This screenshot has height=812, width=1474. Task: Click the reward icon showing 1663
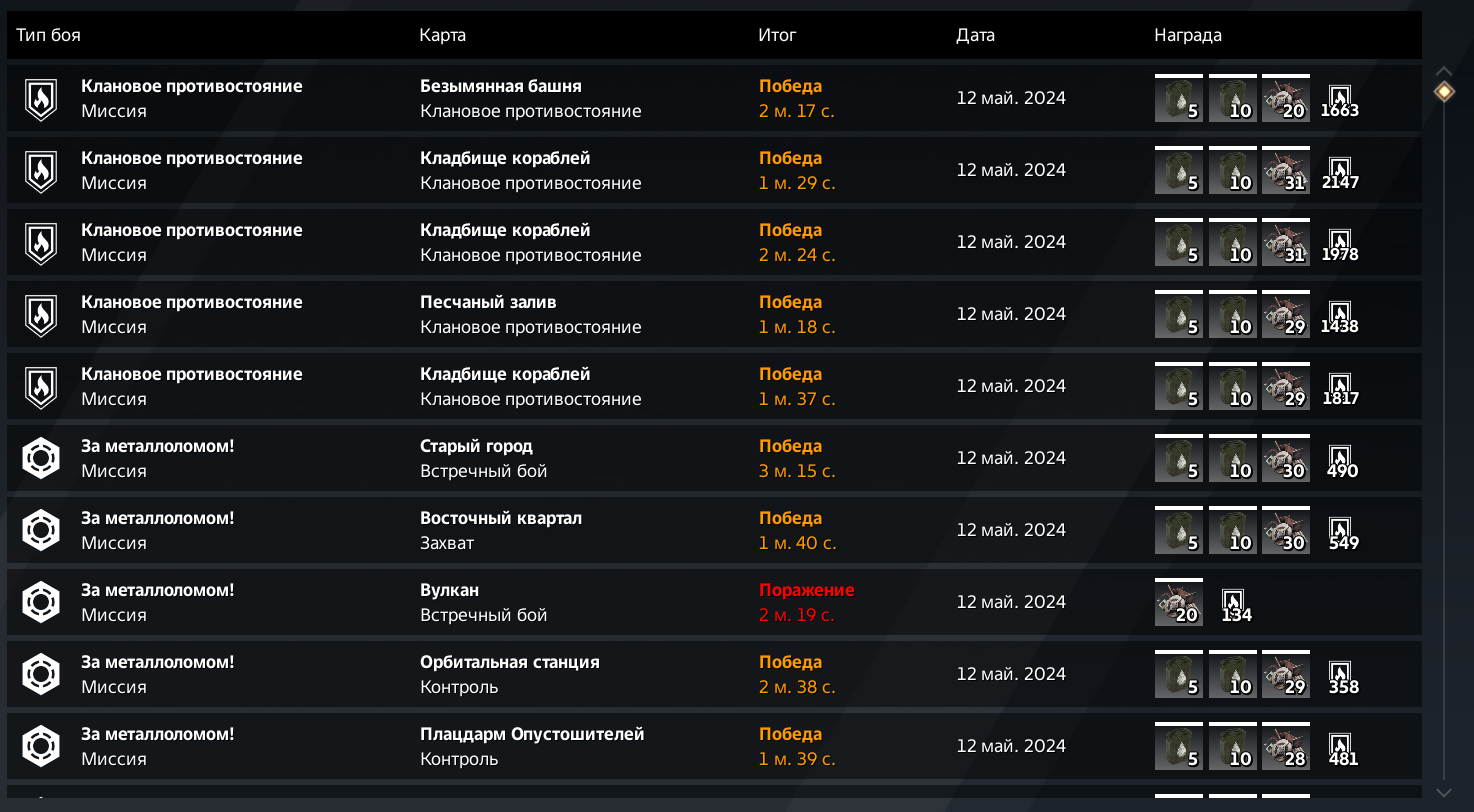pos(1339,99)
